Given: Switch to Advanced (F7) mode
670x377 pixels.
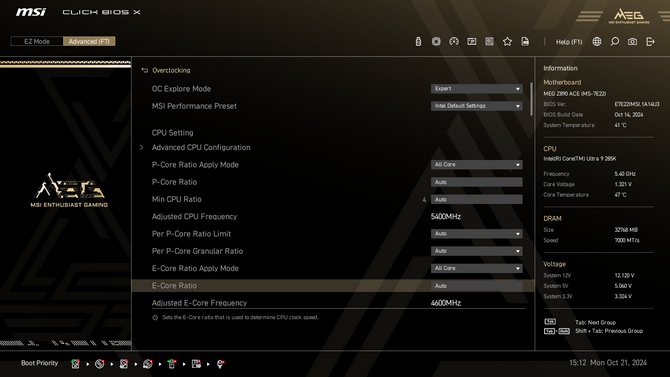Looking at the screenshot, I should [x=89, y=41].
